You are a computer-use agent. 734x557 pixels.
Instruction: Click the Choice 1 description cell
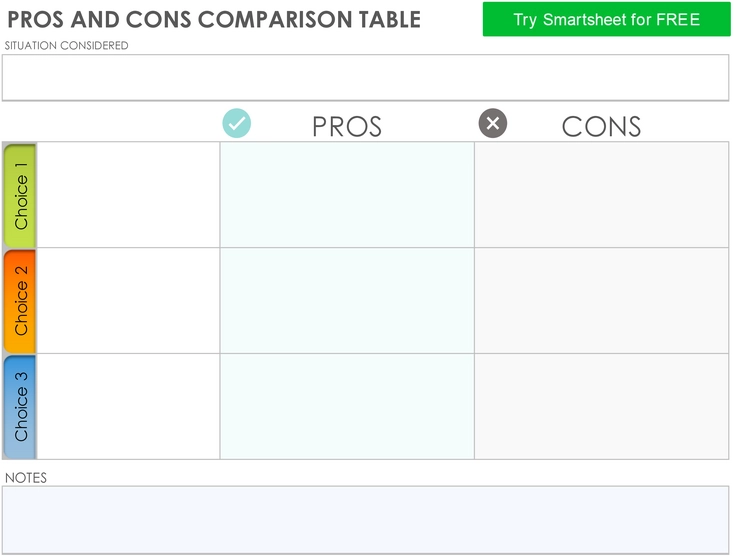click(x=128, y=195)
